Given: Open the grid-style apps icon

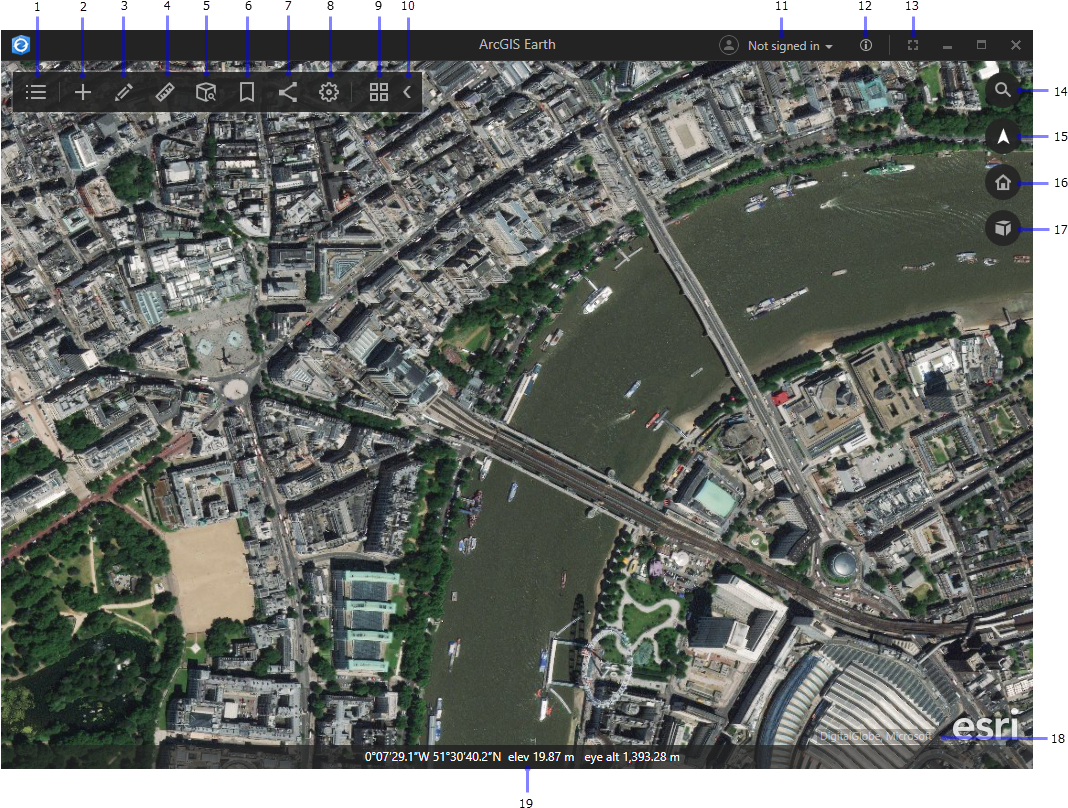Looking at the screenshot, I should tap(379, 93).
